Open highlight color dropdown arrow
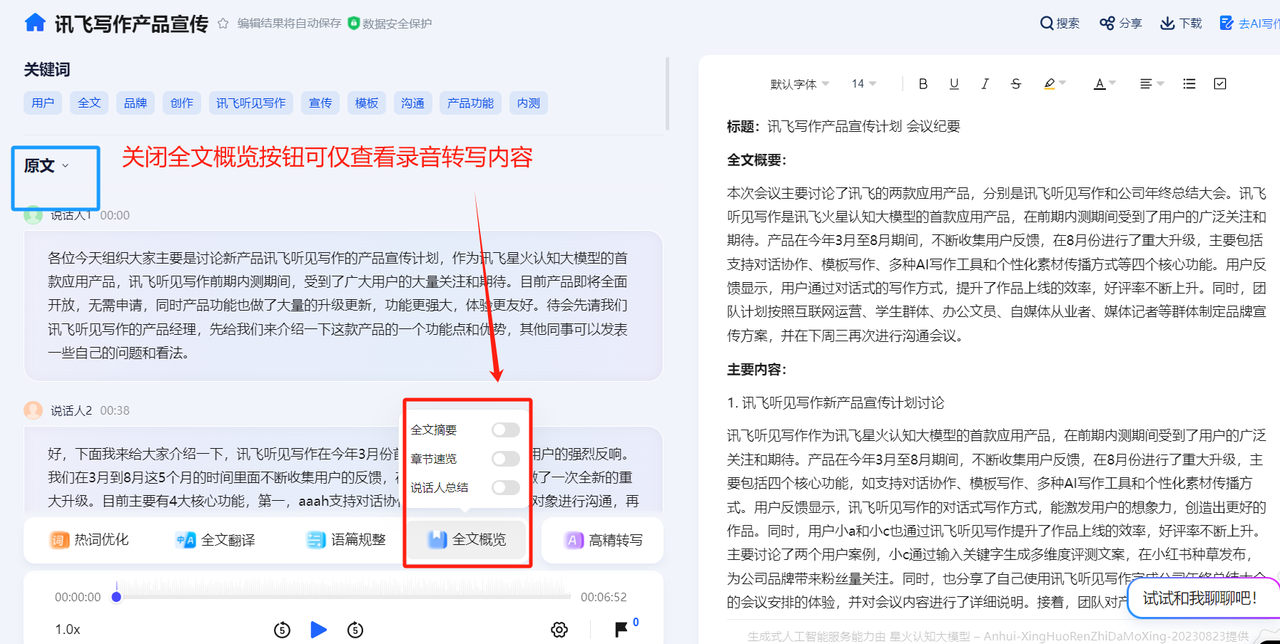 coord(1062,84)
